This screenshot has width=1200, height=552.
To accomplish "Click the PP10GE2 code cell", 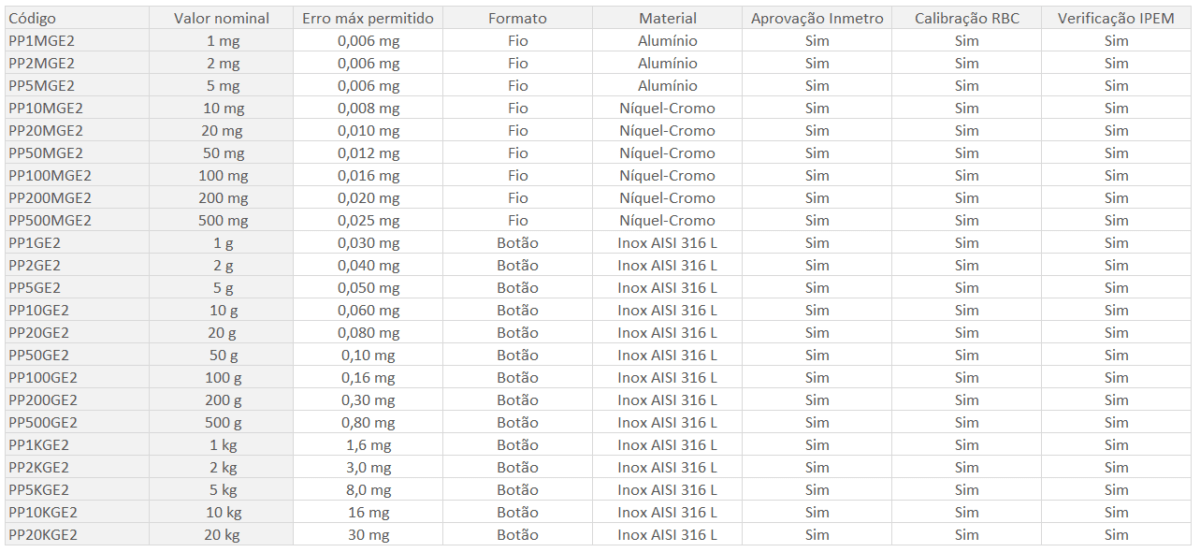I will coord(39,310).
